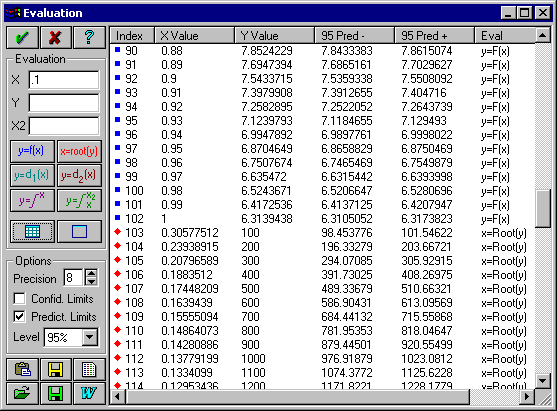Click the green checkmark OK icon
557x411 pixels.
coord(22,37)
